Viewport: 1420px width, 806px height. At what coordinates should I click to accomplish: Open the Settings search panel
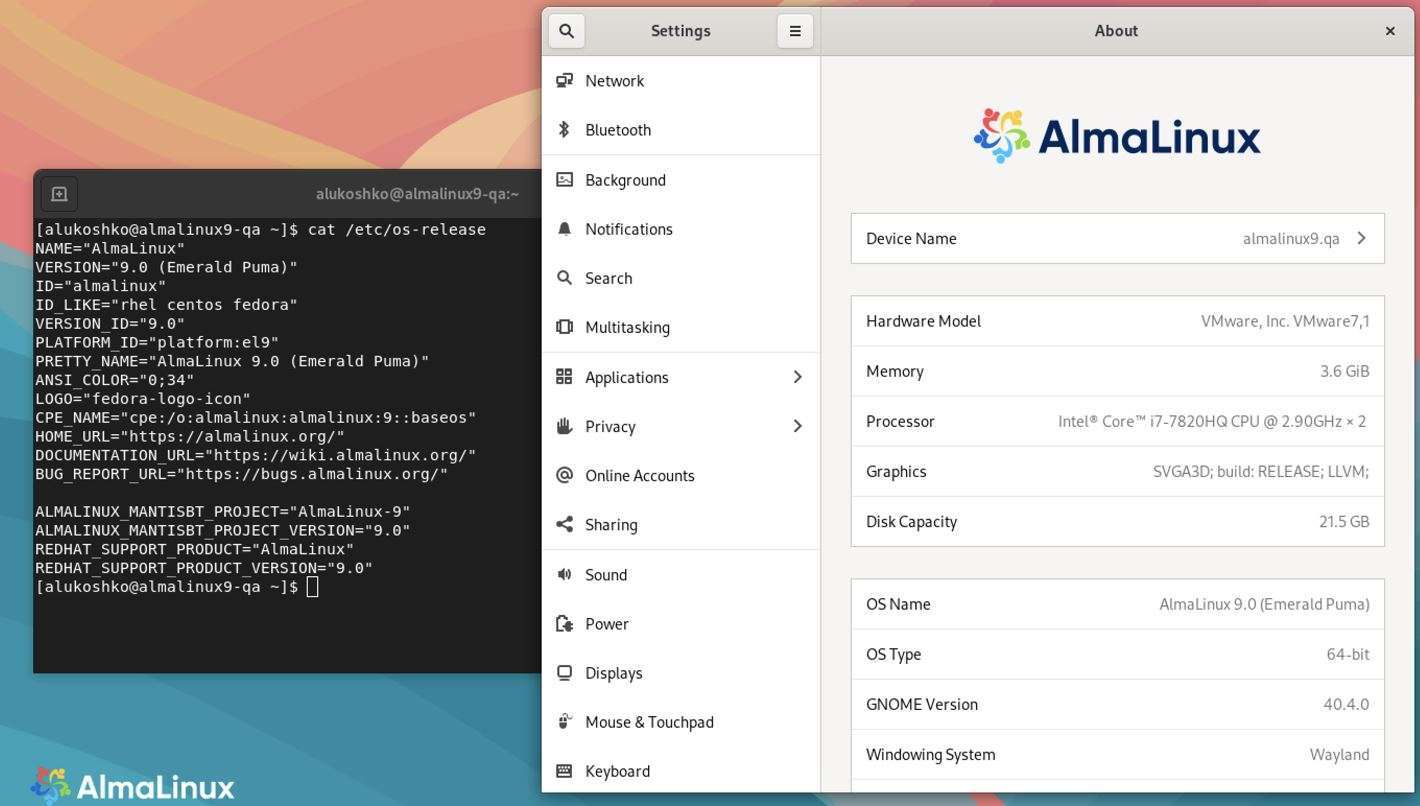point(566,30)
